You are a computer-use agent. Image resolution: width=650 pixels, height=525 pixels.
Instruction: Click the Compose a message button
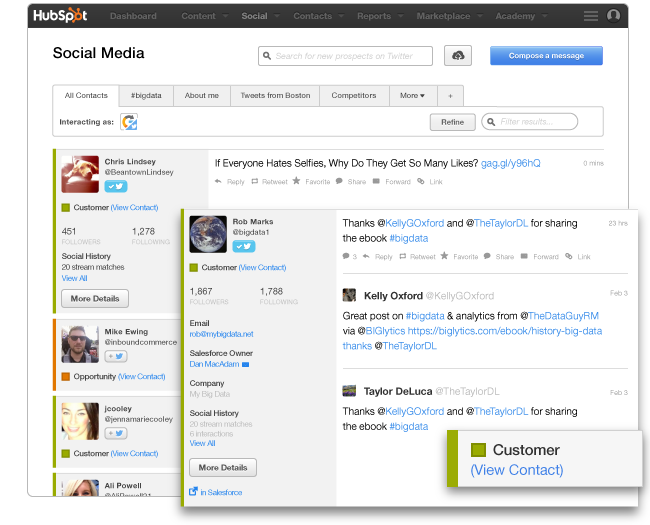546,56
